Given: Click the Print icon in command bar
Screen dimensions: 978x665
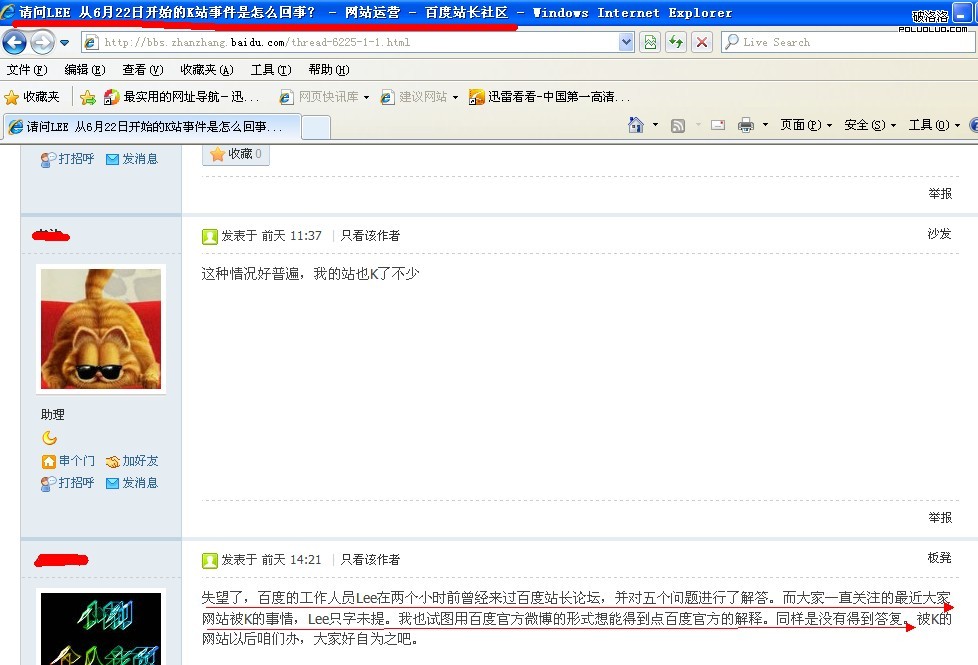Looking at the screenshot, I should 745,125.
